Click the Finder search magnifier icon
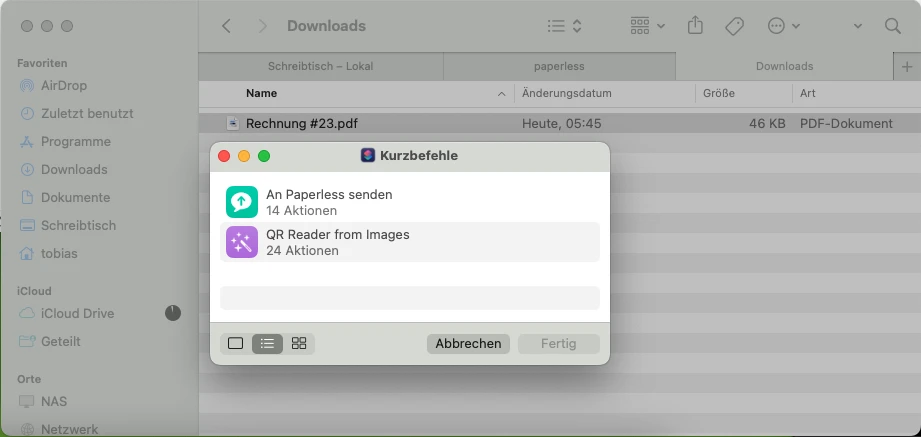Screen dimensions: 921x437 point(893,26)
